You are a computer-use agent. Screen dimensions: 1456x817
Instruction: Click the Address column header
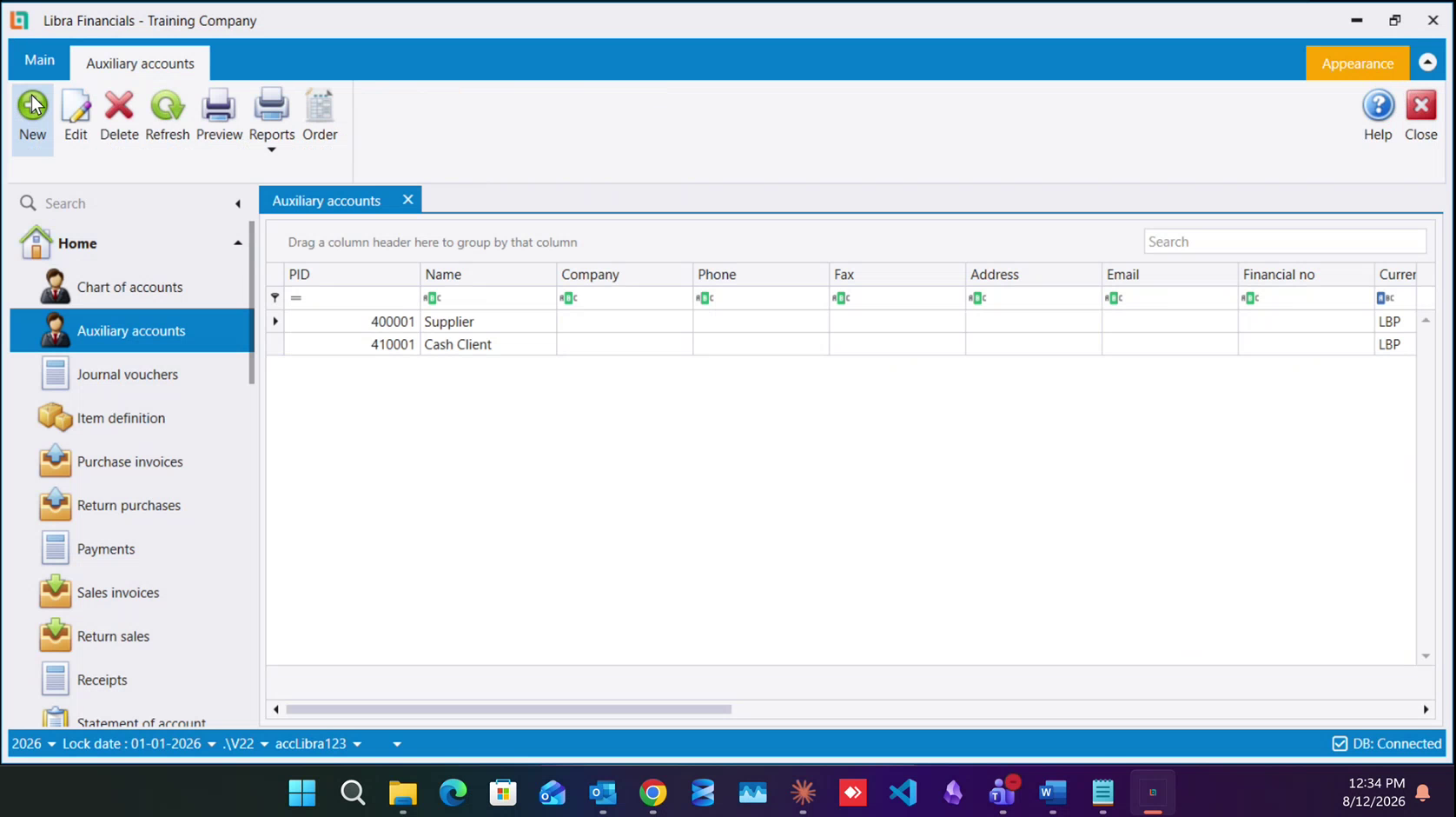(1034, 275)
